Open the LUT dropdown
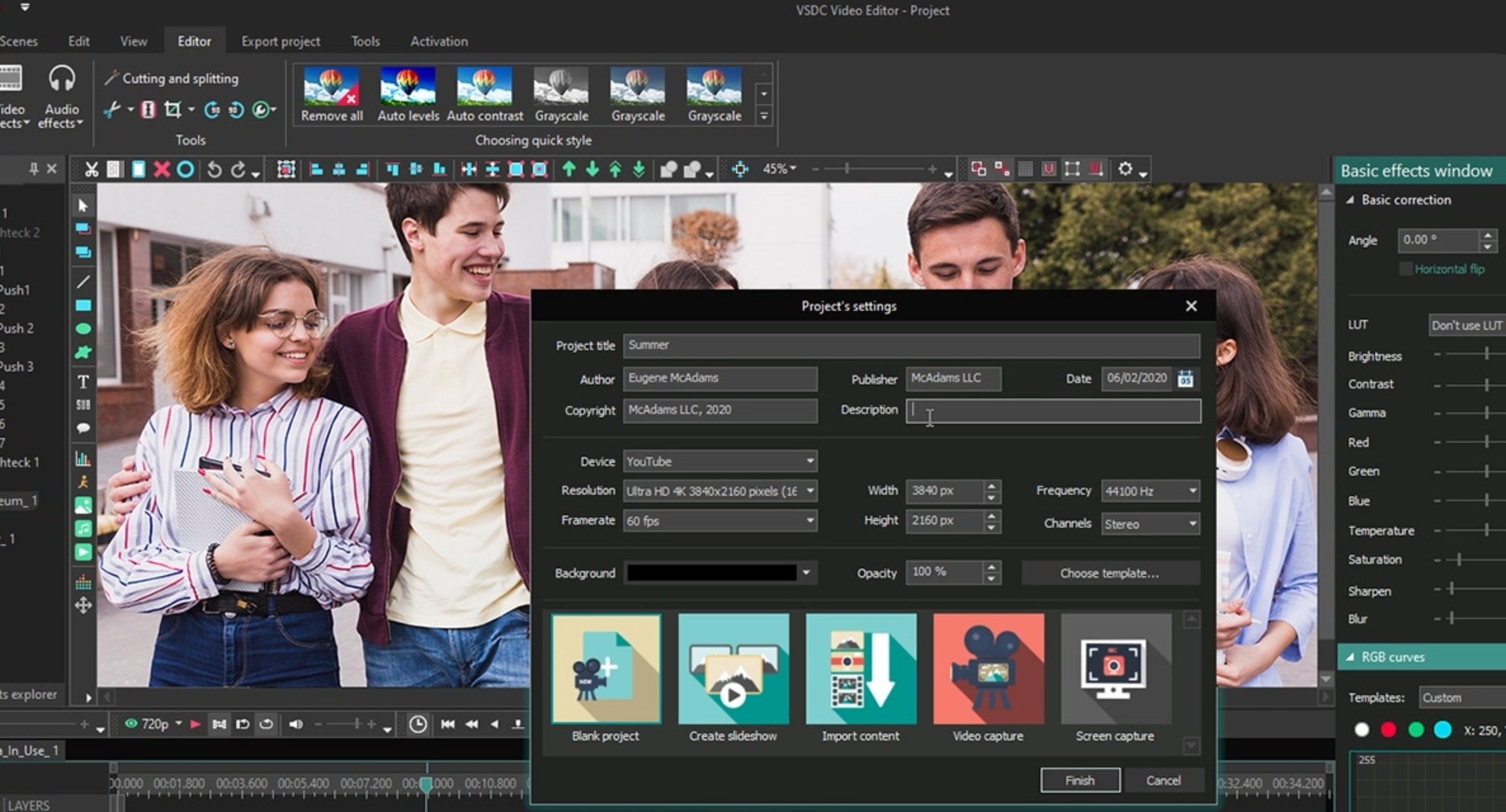 point(1467,325)
